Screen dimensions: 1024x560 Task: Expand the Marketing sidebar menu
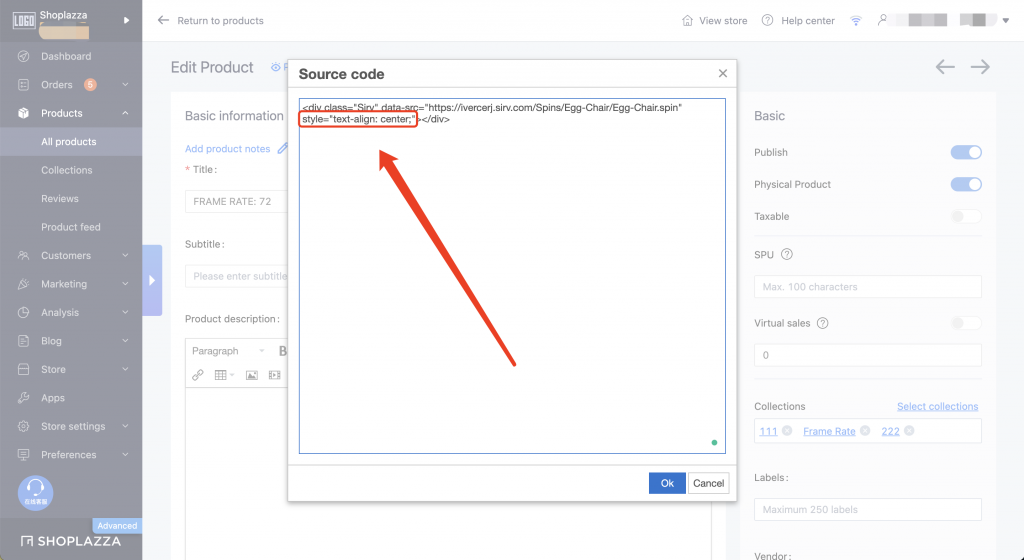pyautogui.click(x=70, y=284)
